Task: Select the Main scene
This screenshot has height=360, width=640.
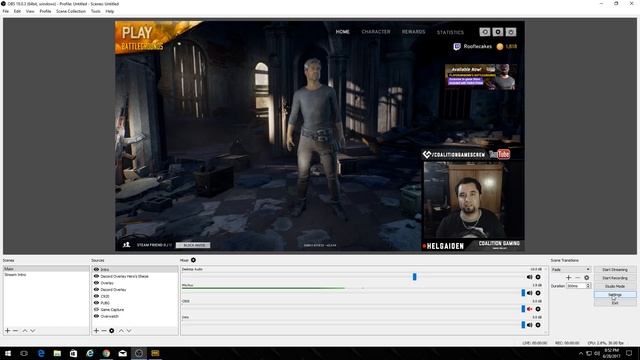Action: pos(46,269)
